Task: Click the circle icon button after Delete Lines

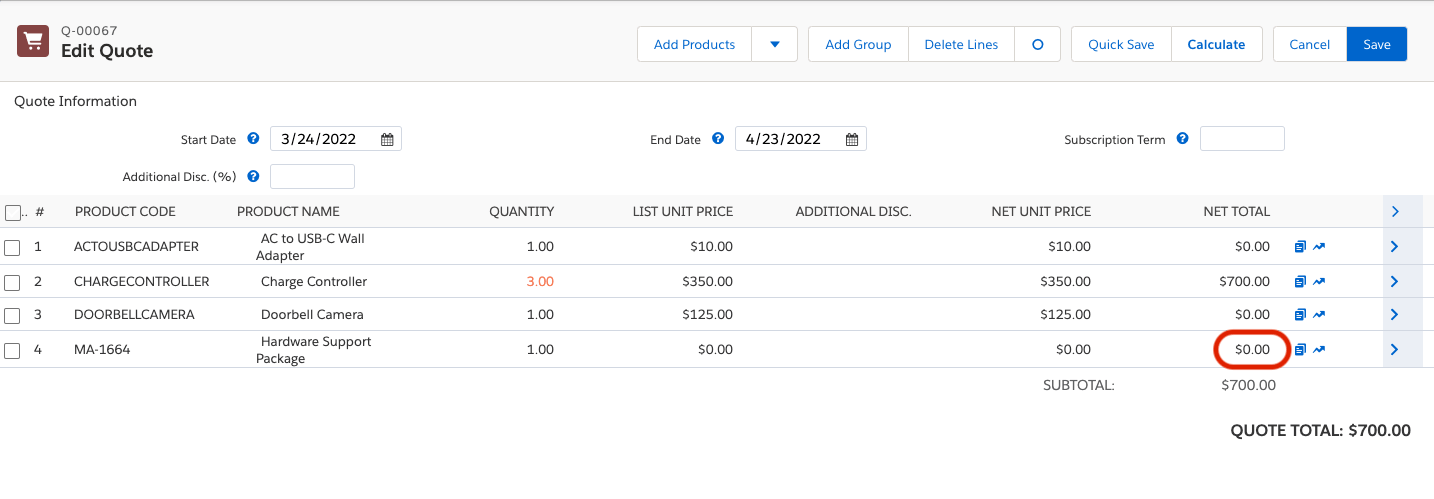Action: [x=1037, y=45]
